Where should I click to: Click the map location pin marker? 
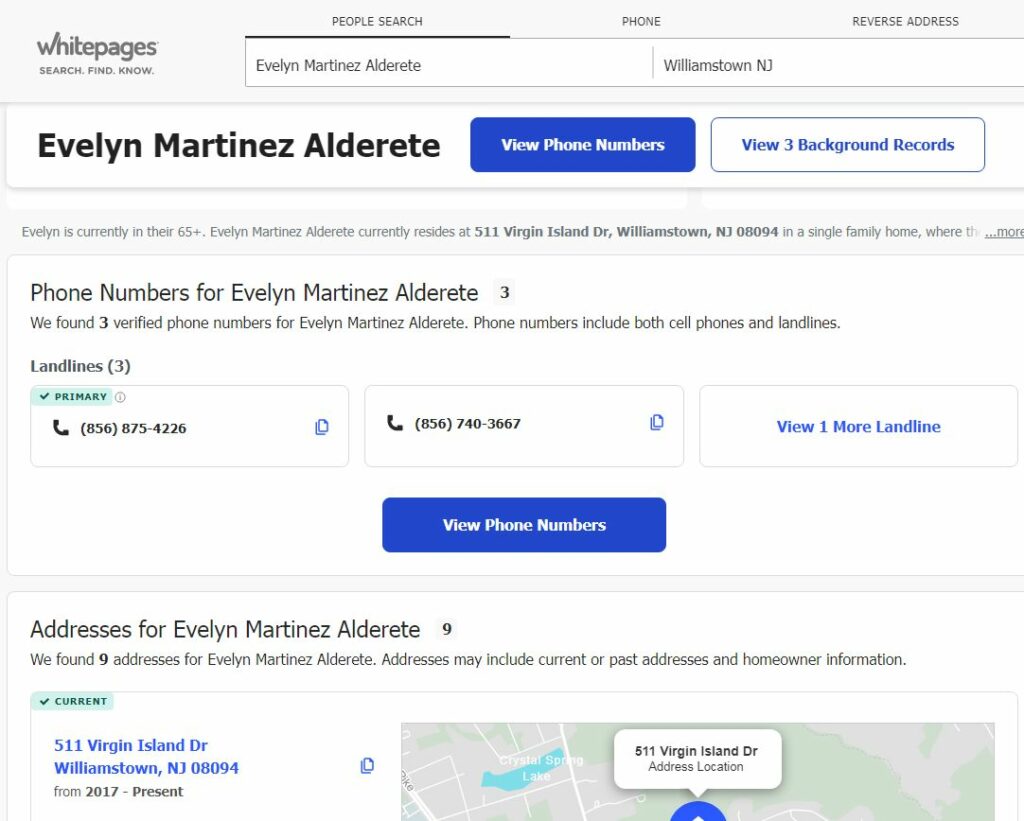coord(697,812)
